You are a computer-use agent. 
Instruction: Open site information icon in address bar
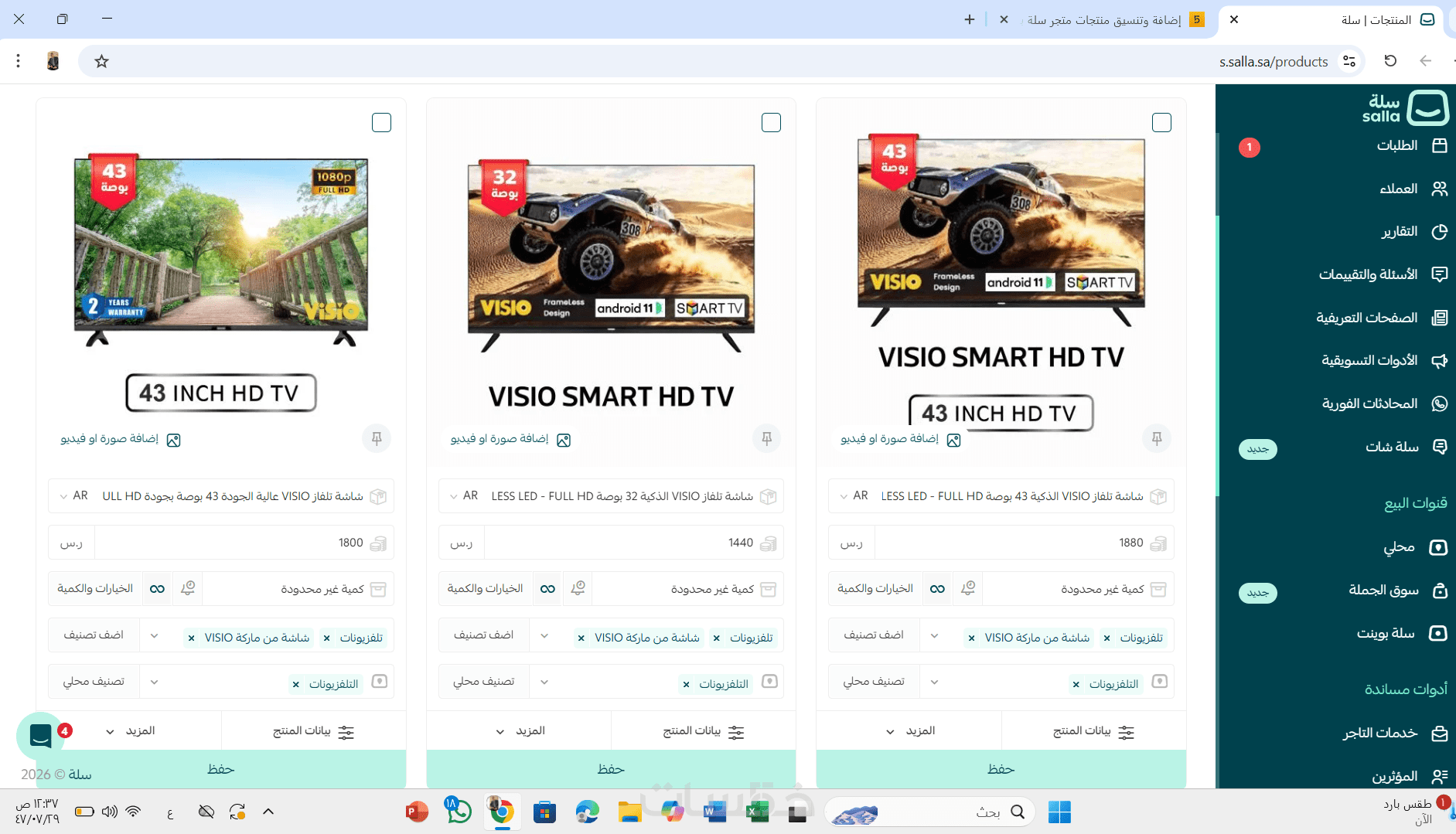[1349, 61]
